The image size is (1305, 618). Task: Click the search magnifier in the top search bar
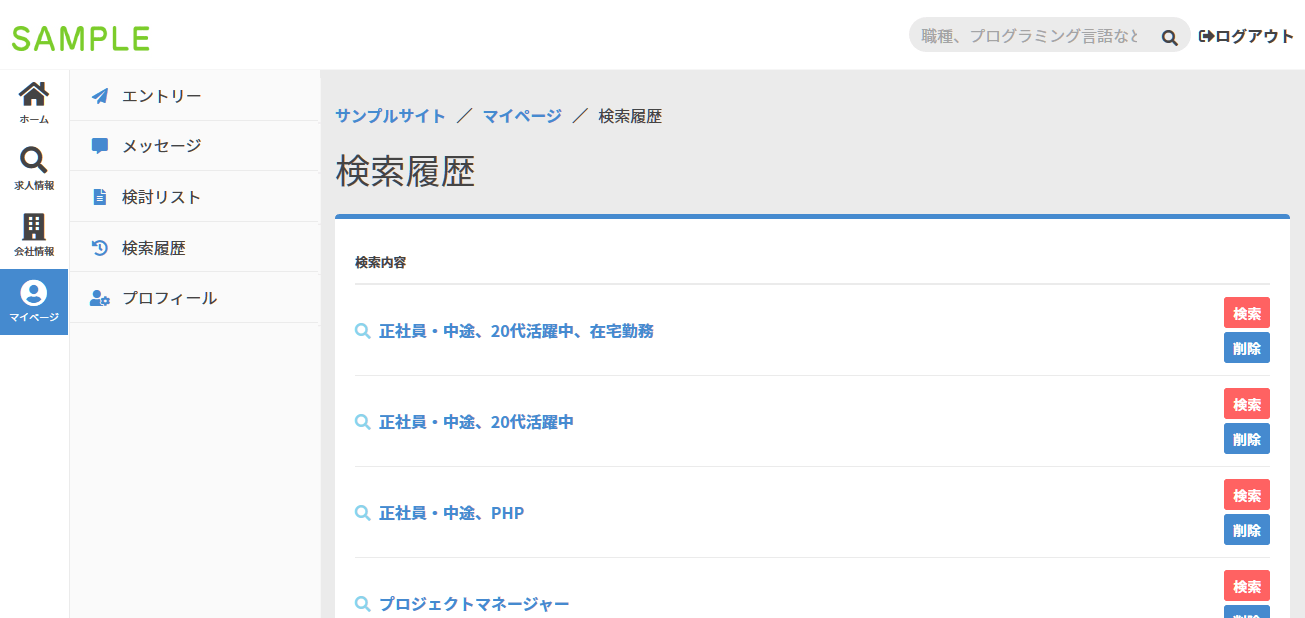click(x=1168, y=35)
